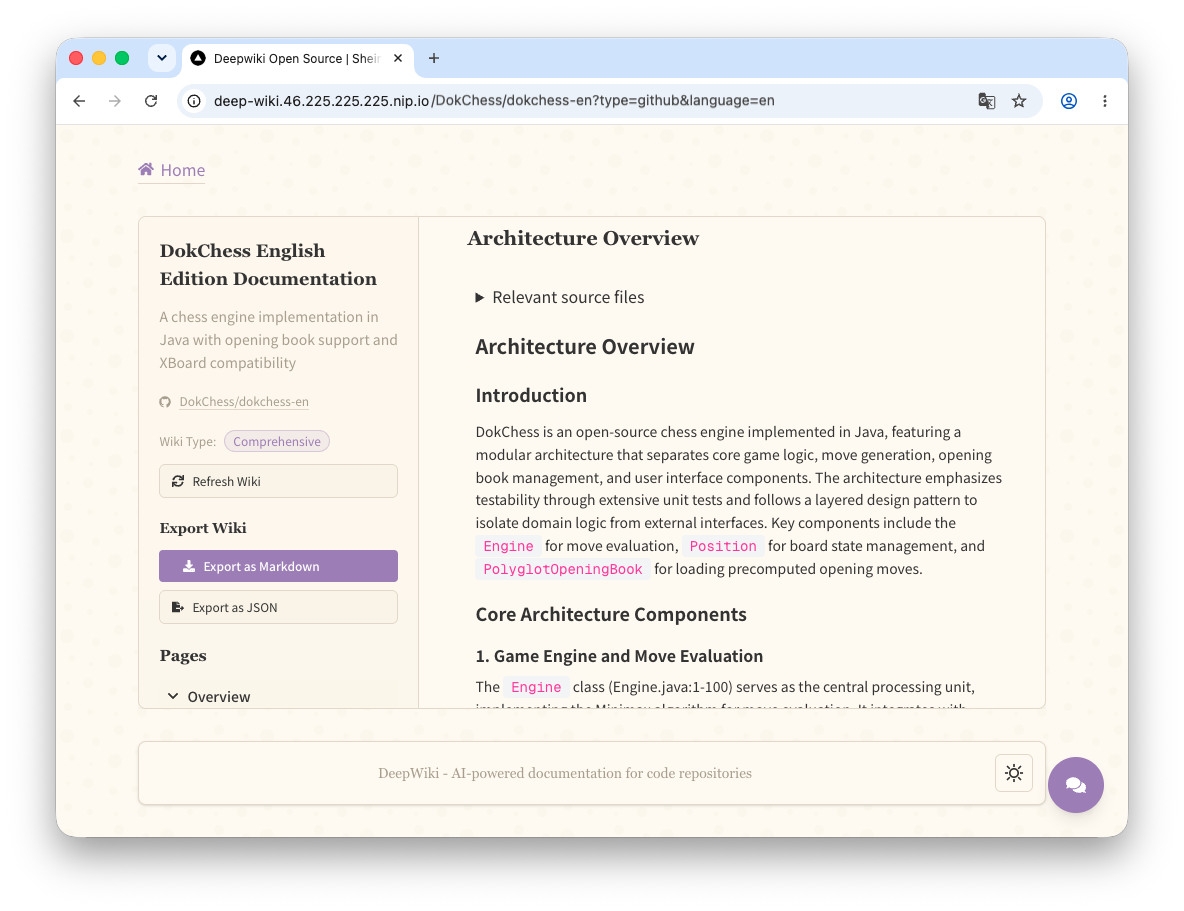Image resolution: width=1184 pixels, height=911 pixels.
Task: Close the Deepwiki Open Source tab
Action: [398, 58]
